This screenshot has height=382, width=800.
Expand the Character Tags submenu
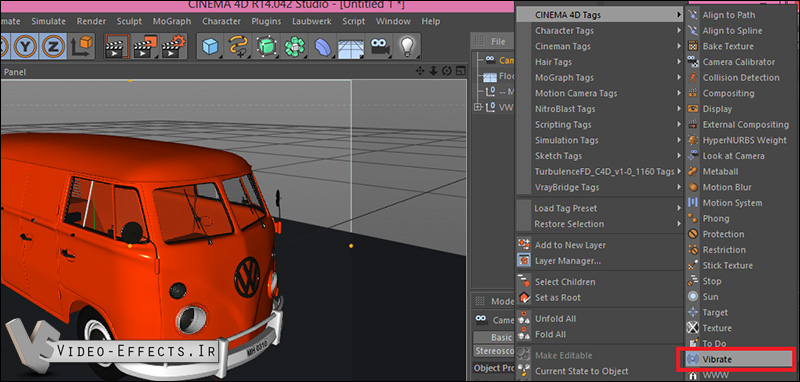(x=600, y=31)
